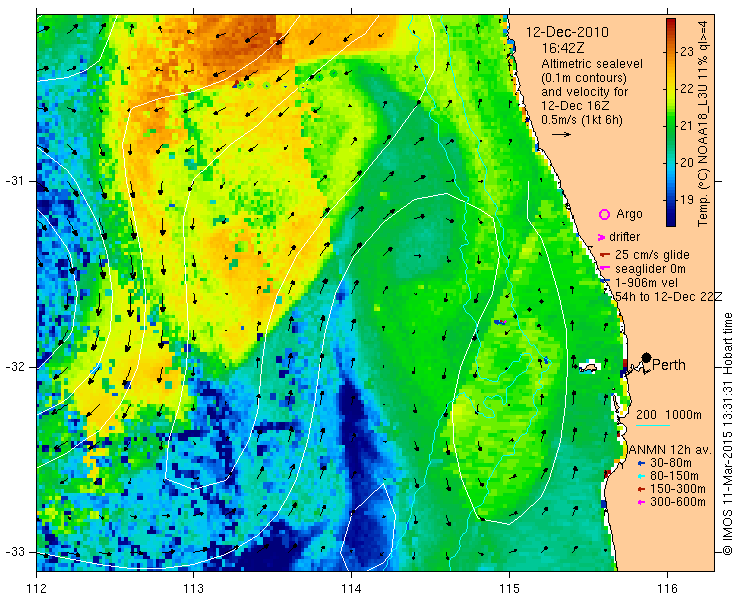Click the magenta seaglider 0m legend marker

click(x=604, y=269)
